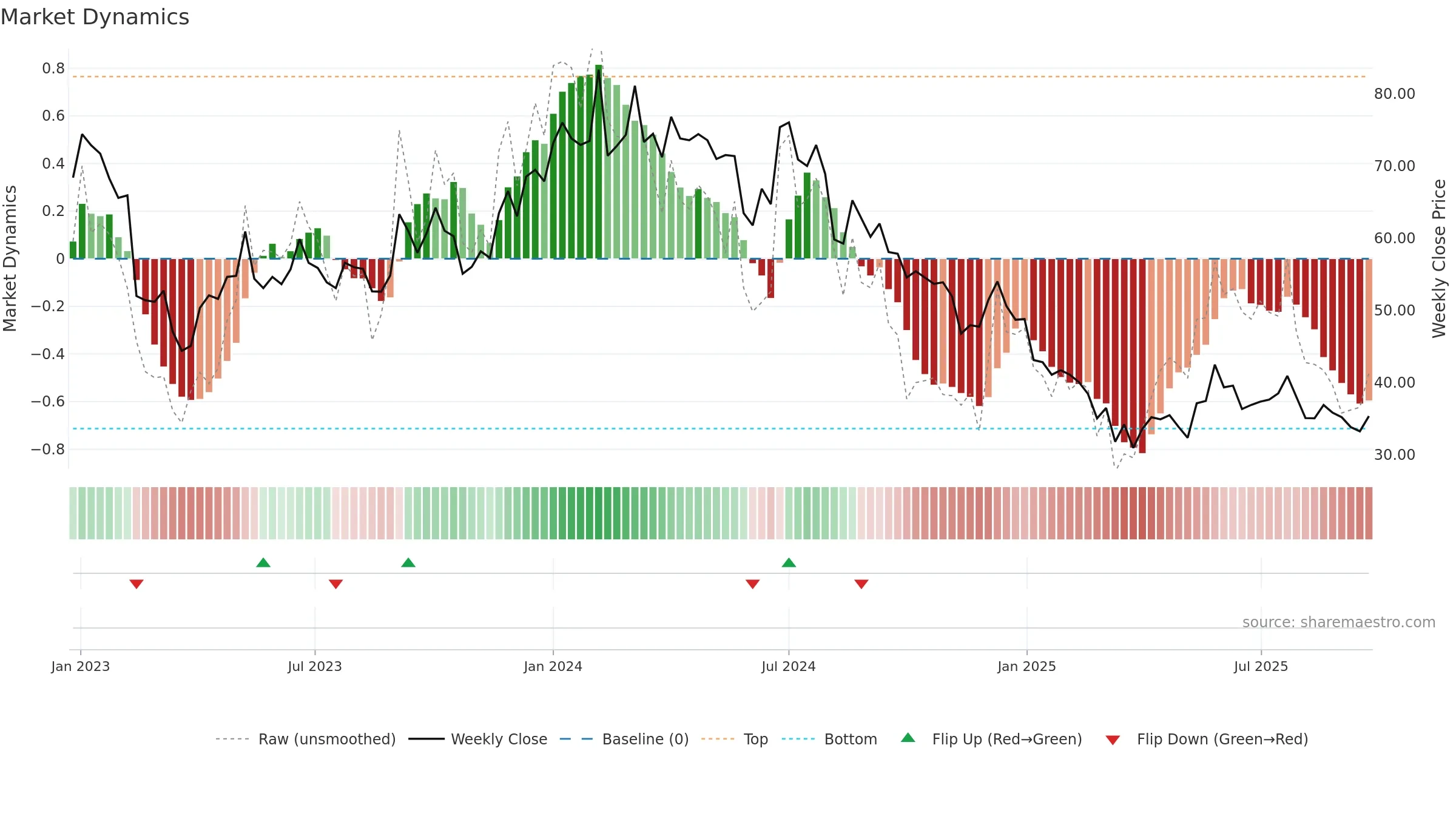Viewport: 1456px width, 819px height.
Task: Click the Jan 2025 x-axis label
Action: [x=1027, y=666]
